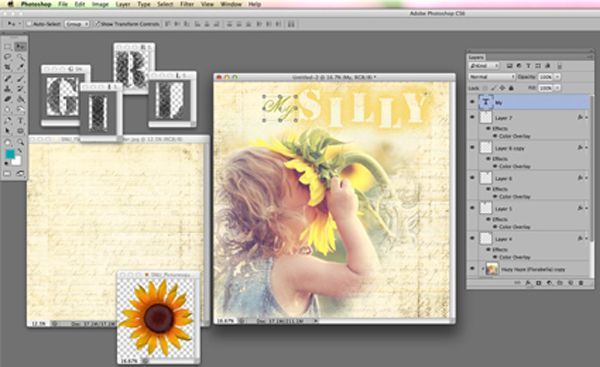Open the File menu
Viewport: 600px width, 367px height.
[x=63, y=4]
